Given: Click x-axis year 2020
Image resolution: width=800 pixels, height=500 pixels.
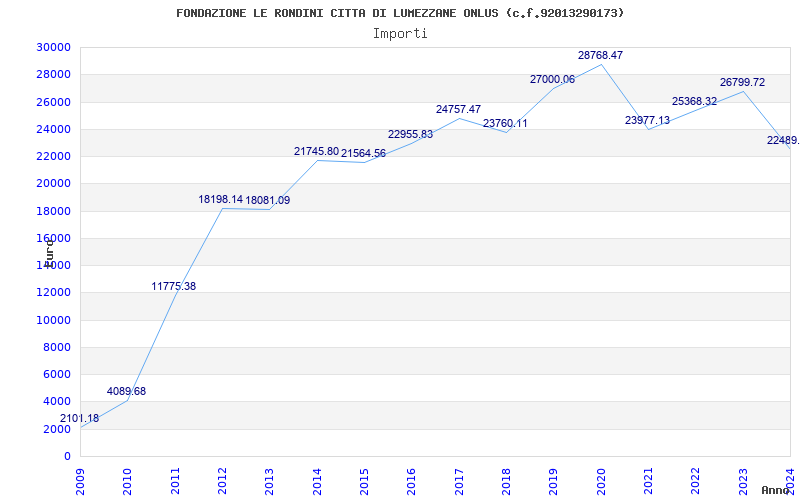Looking at the screenshot, I should click(x=601, y=481).
